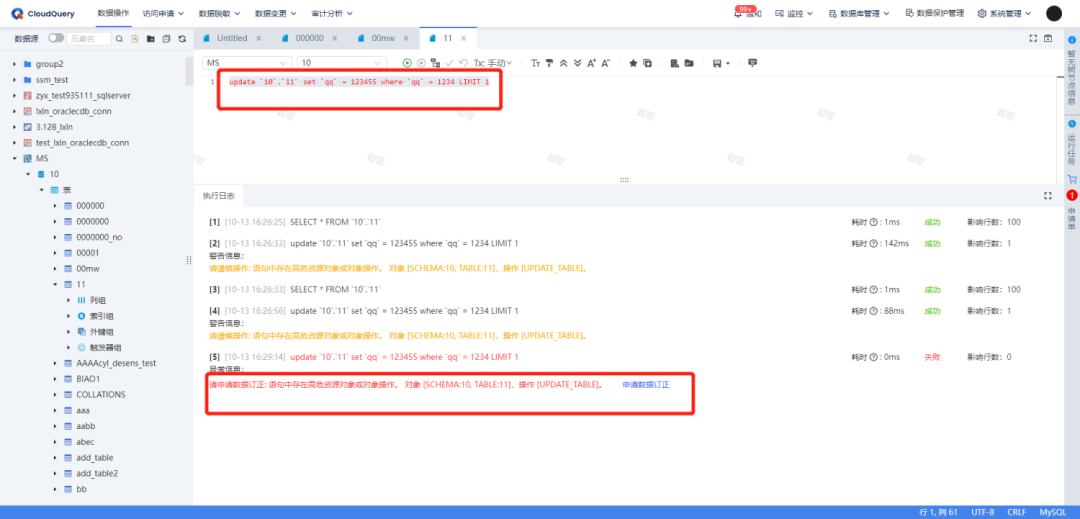The width and height of the screenshot is (1080, 519).
Task: Open the 数据变更 menu
Action: pos(276,13)
